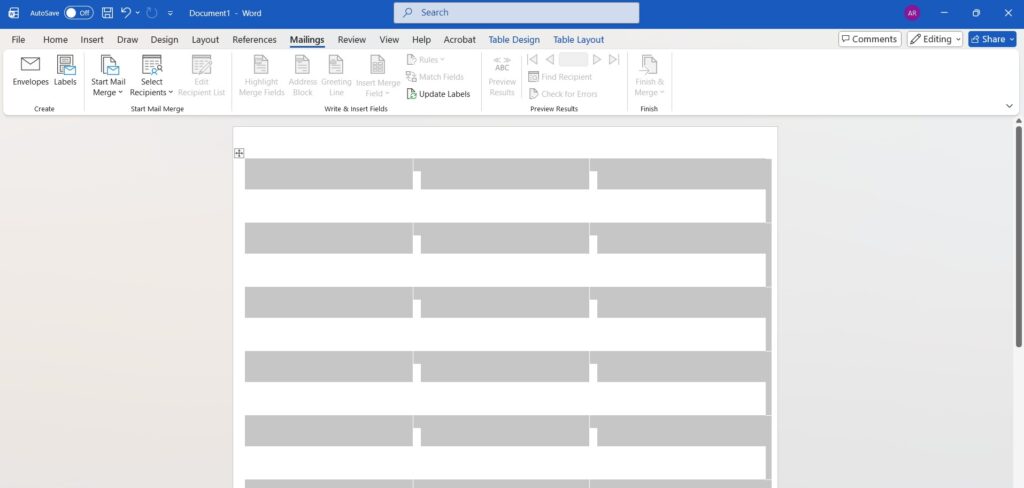Click the Search input box
1024x488 pixels.
[516, 13]
